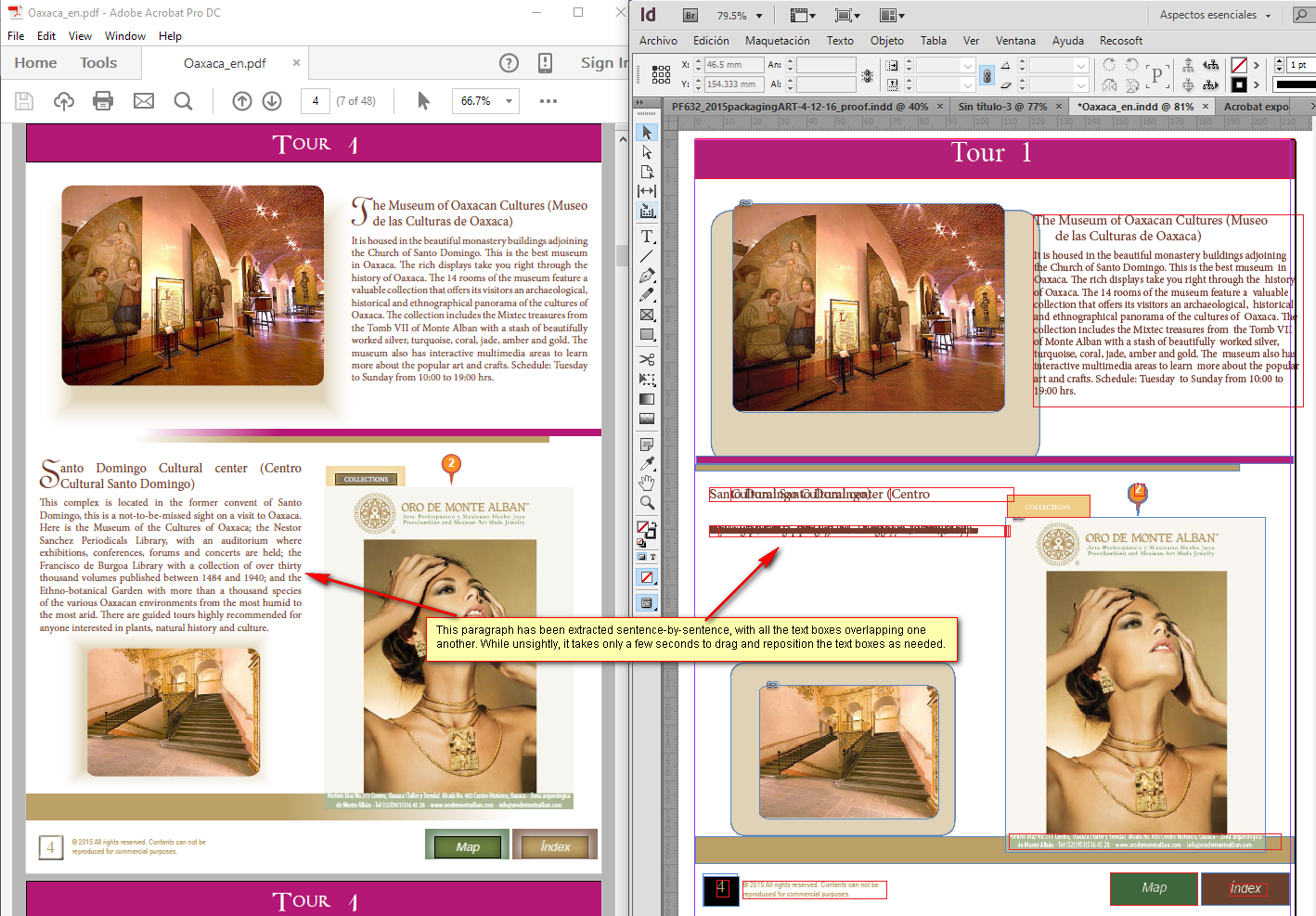Toggle the constrain proportions chain-link button

click(987, 75)
